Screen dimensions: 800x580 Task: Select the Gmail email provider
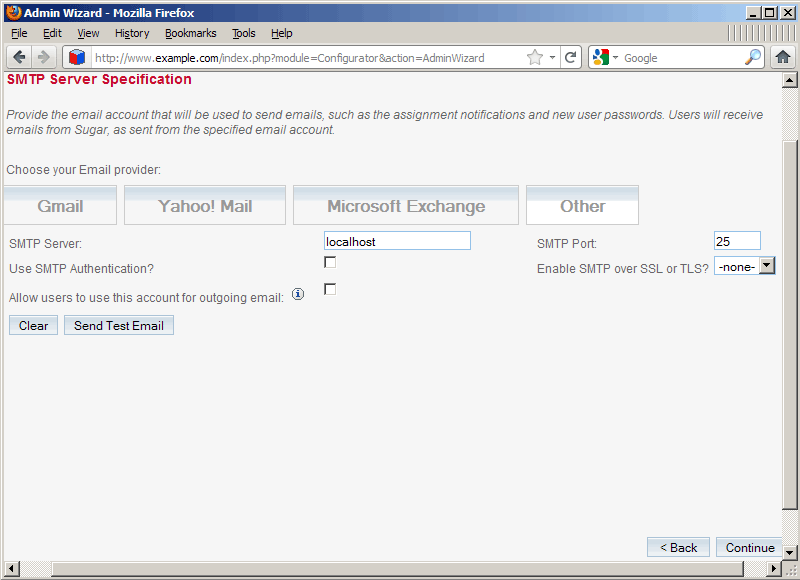click(60, 205)
